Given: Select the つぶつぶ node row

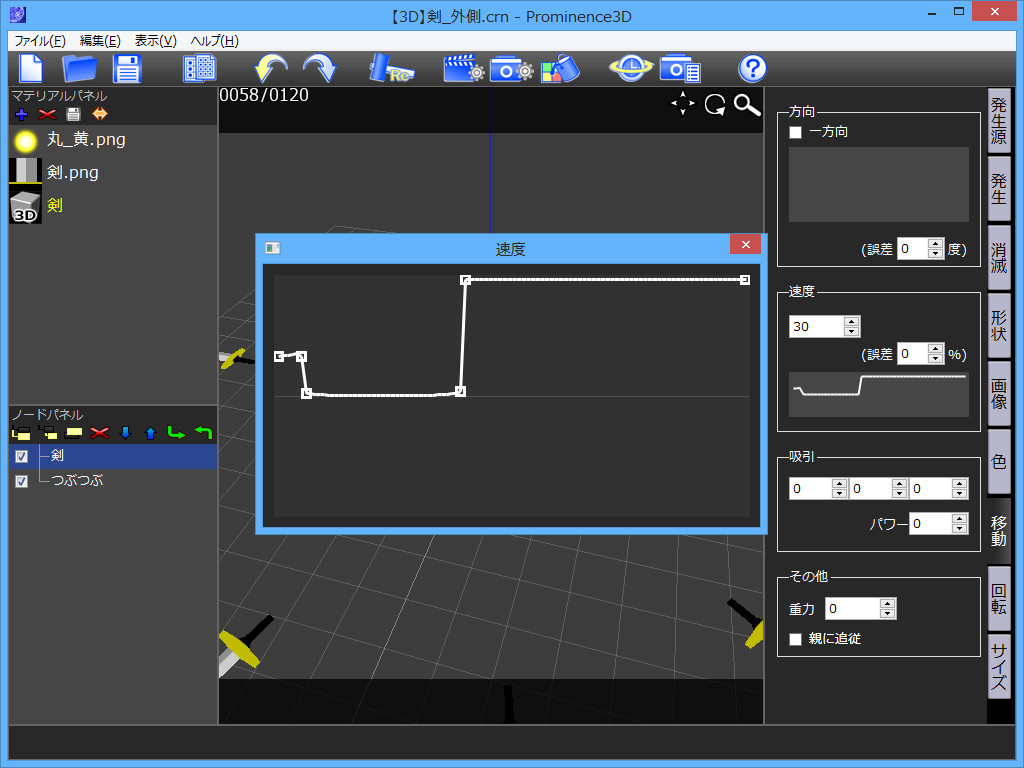Looking at the screenshot, I should pyautogui.click(x=112, y=481).
